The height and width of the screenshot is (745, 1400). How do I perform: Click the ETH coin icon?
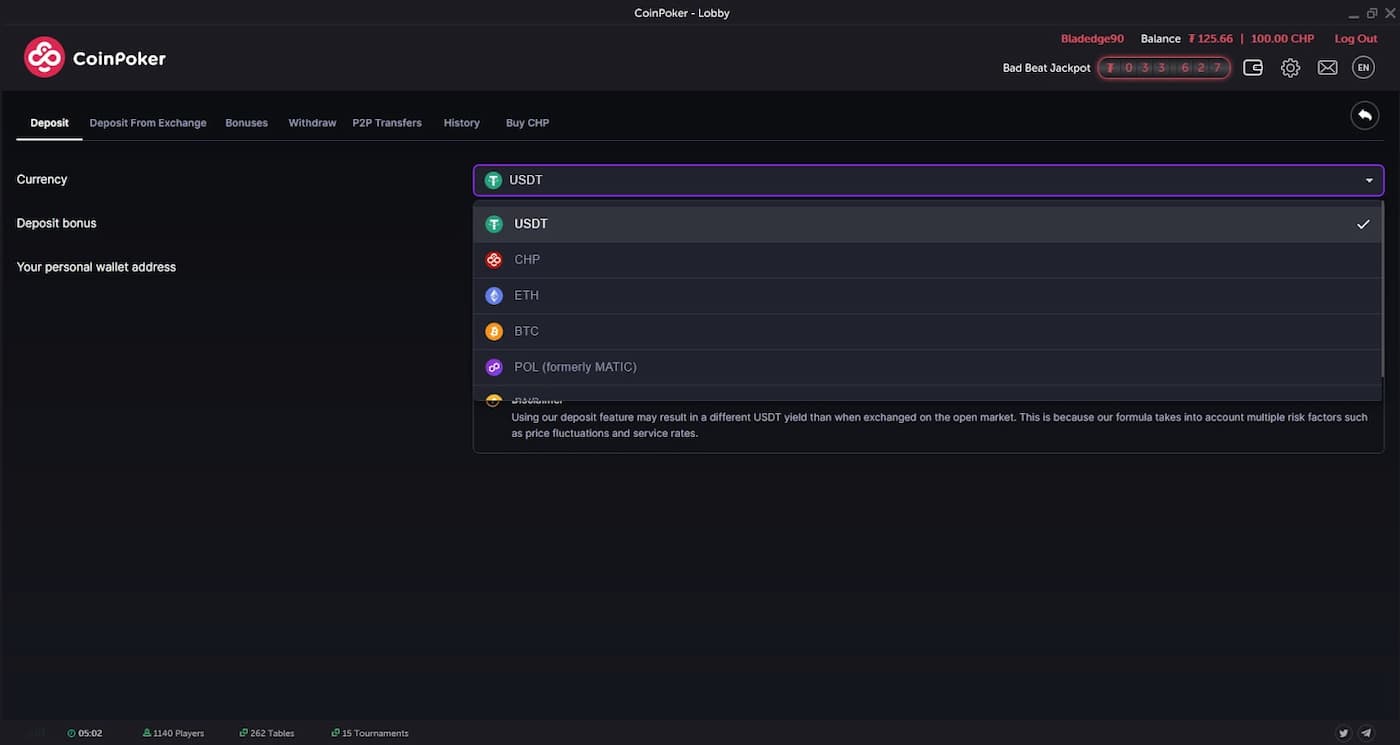pos(494,296)
